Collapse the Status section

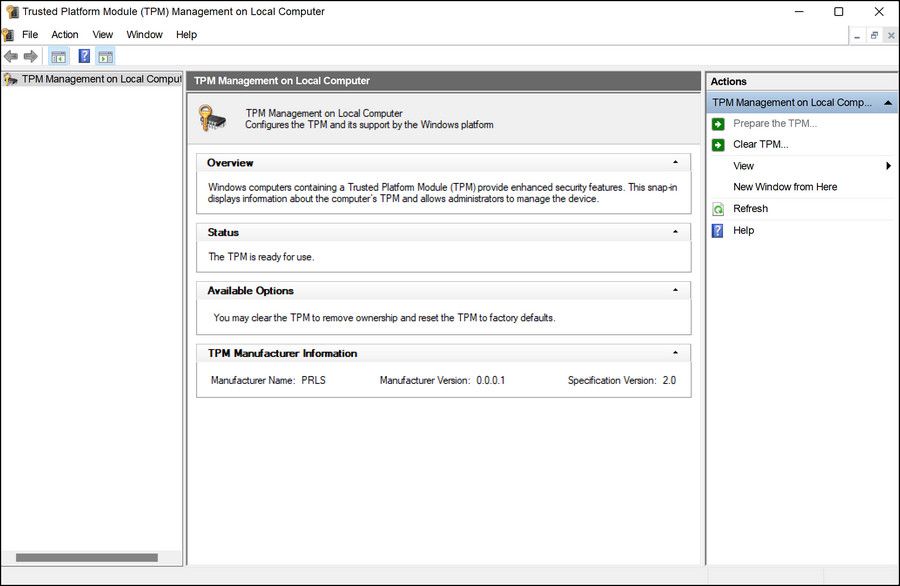[675, 232]
